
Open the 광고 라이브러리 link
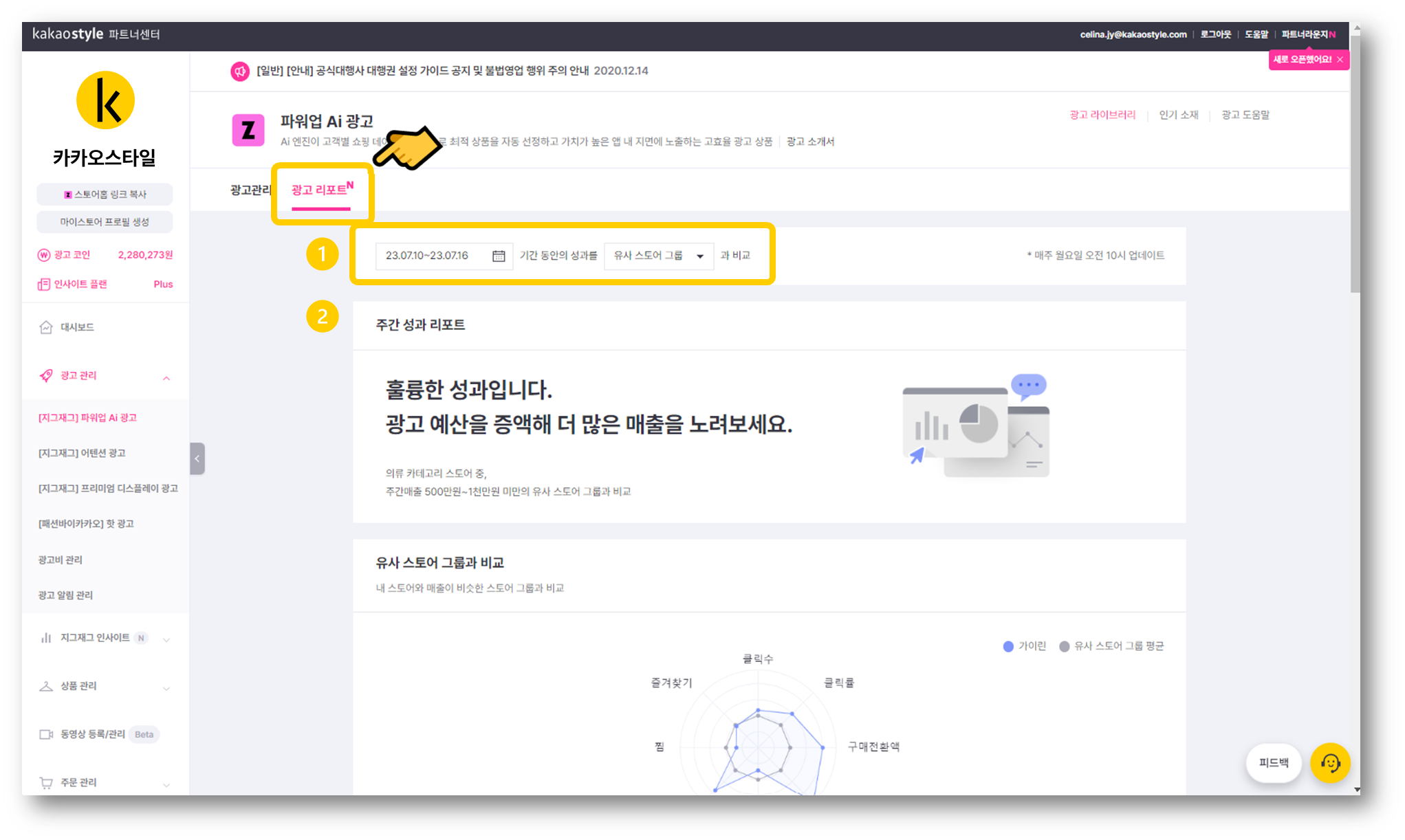point(1102,115)
